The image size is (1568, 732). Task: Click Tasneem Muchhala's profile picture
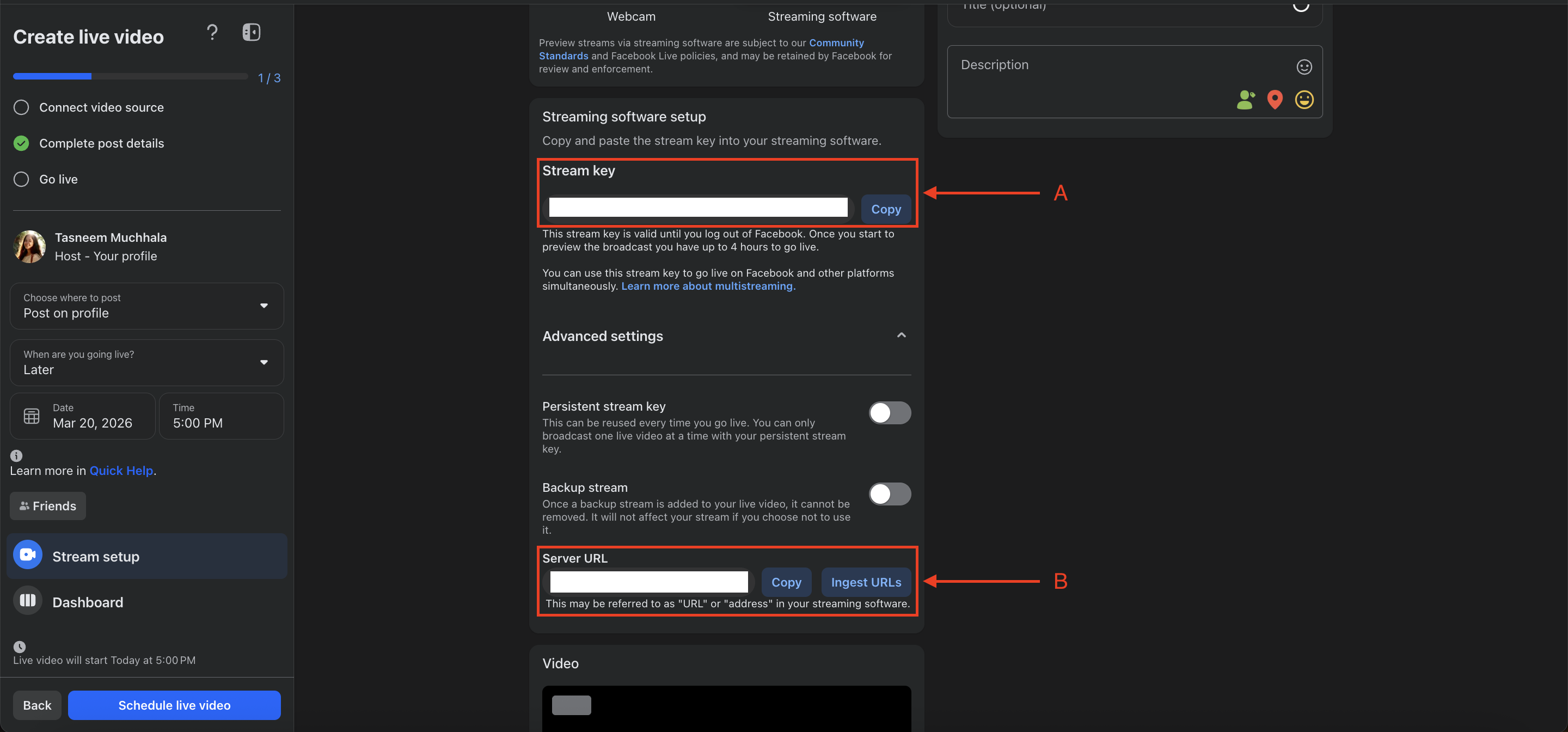tap(29, 247)
